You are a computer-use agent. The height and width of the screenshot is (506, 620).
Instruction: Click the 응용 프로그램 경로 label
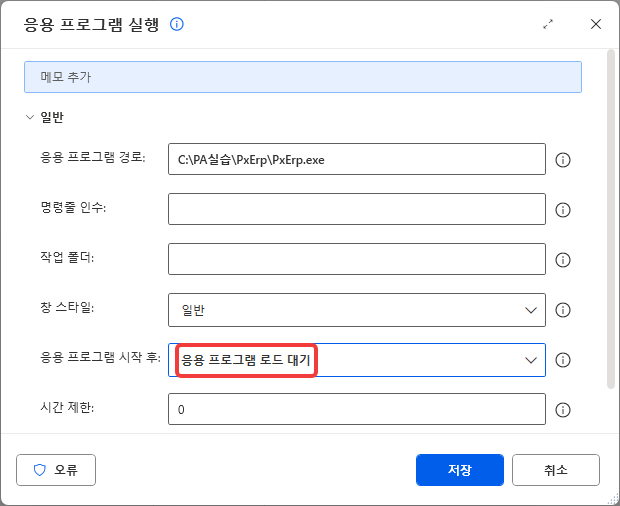93,157
